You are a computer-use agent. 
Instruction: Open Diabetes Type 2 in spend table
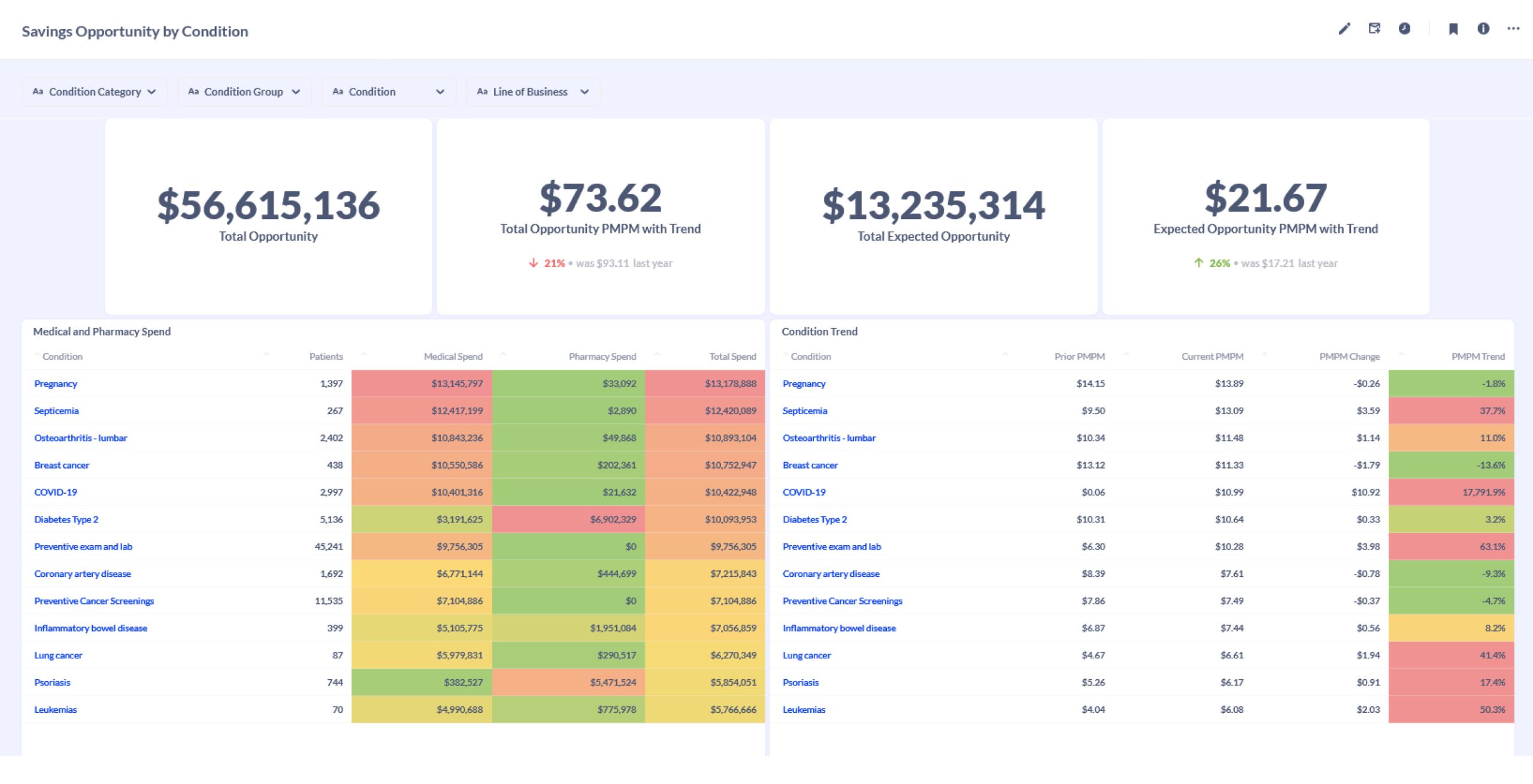coord(66,519)
